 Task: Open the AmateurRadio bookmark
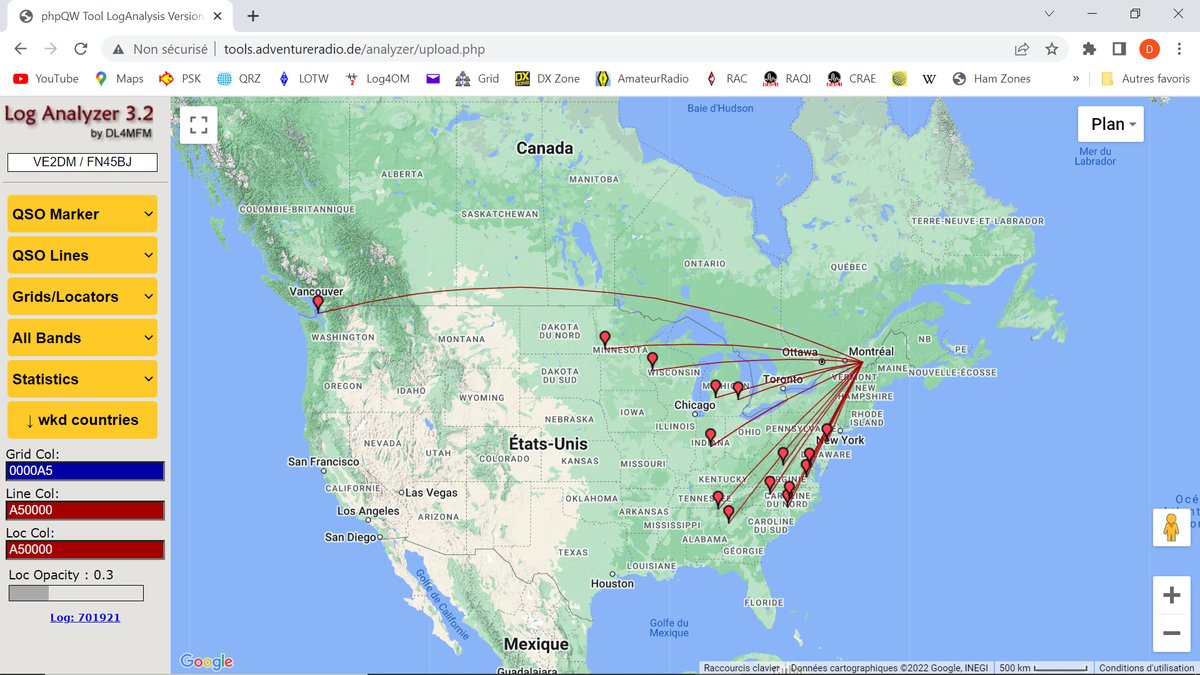642,78
